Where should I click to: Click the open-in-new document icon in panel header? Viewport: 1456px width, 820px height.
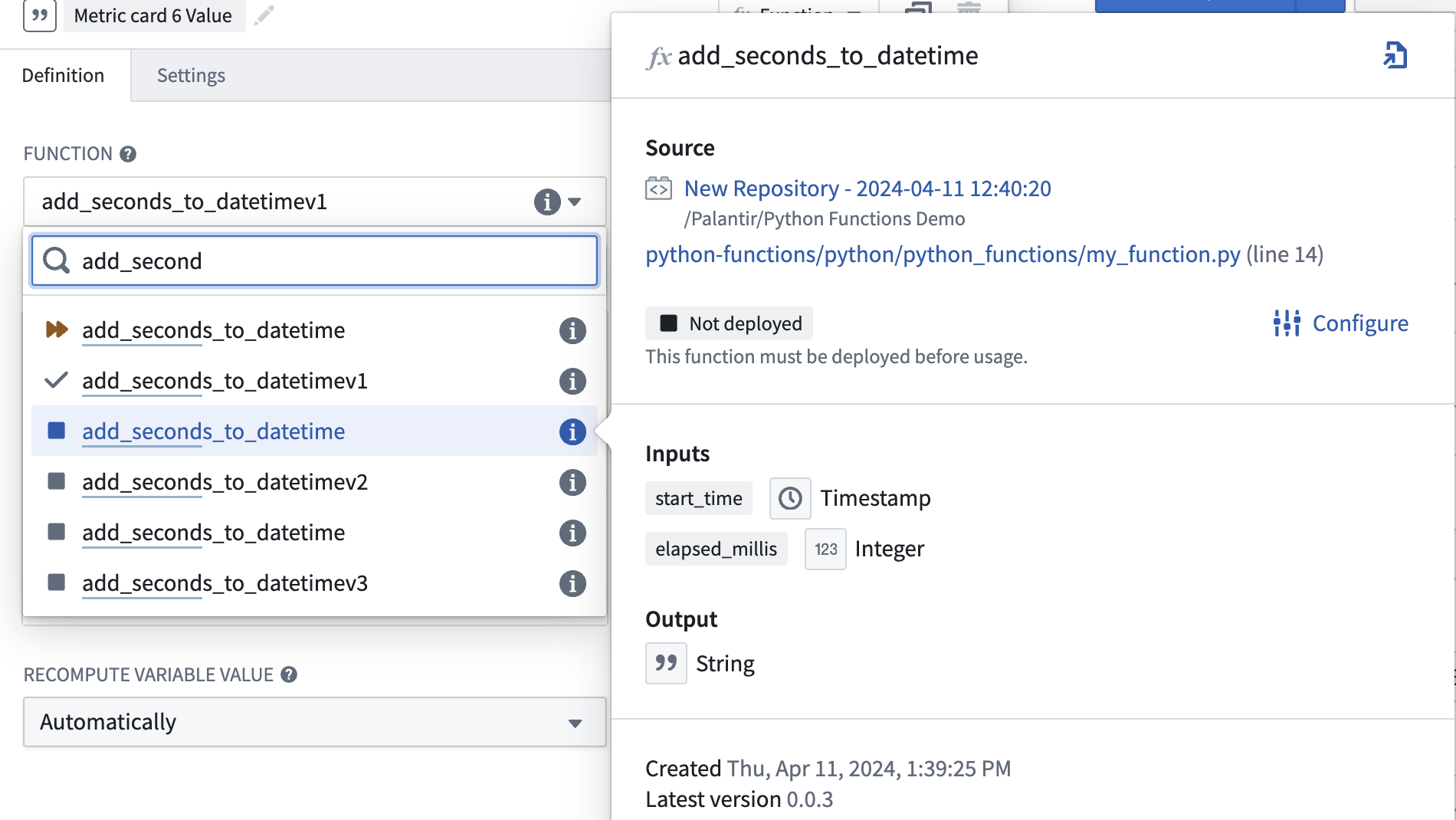click(x=1395, y=56)
